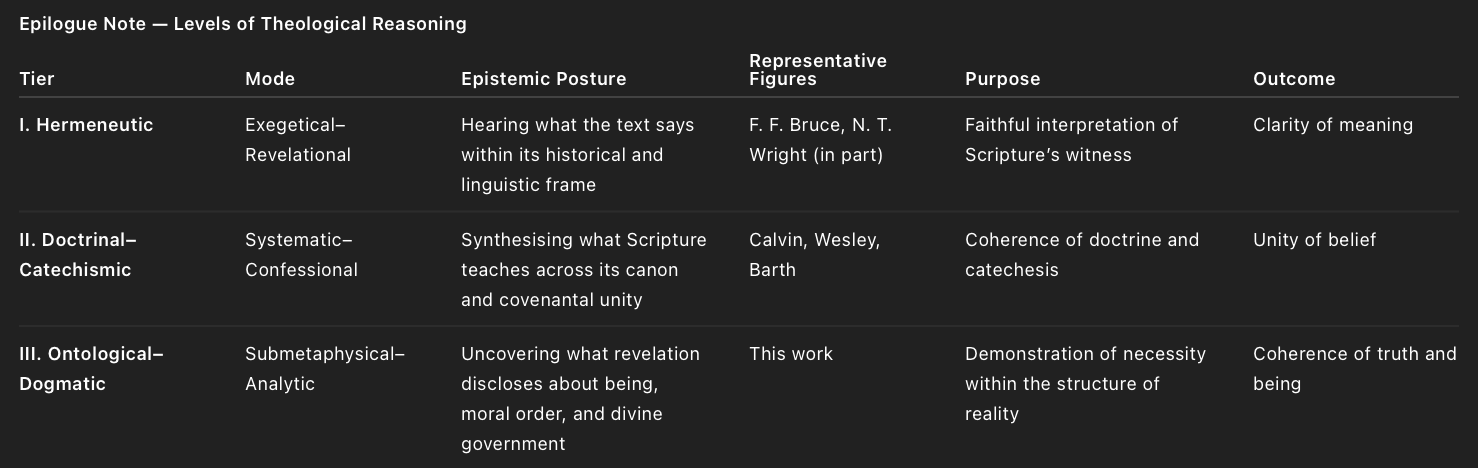Select the Tier column header
The height and width of the screenshot is (468, 1478).
pos(37,79)
